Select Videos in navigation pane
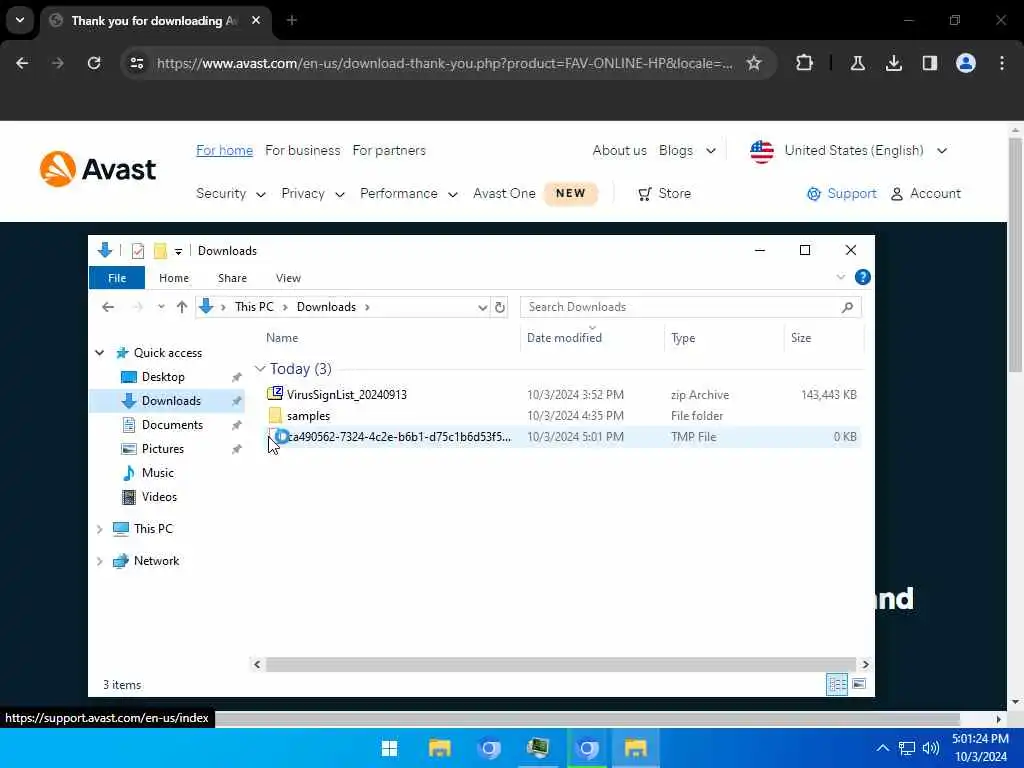The height and width of the screenshot is (768, 1024). [x=159, y=497]
